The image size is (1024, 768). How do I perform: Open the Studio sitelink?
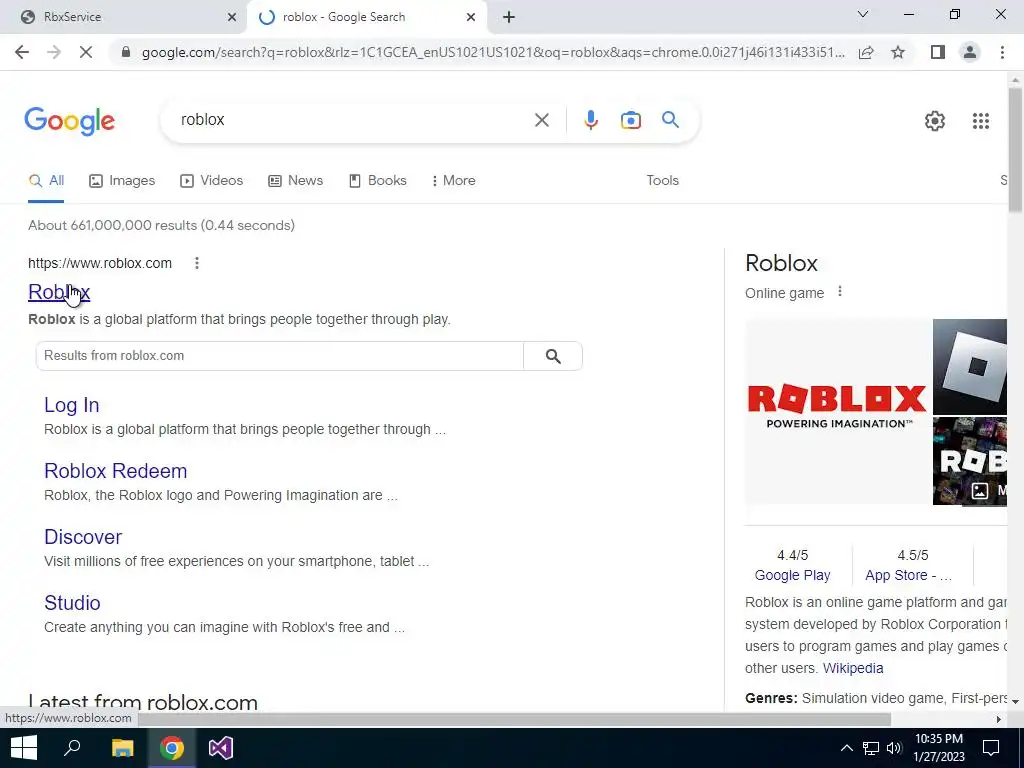point(72,603)
